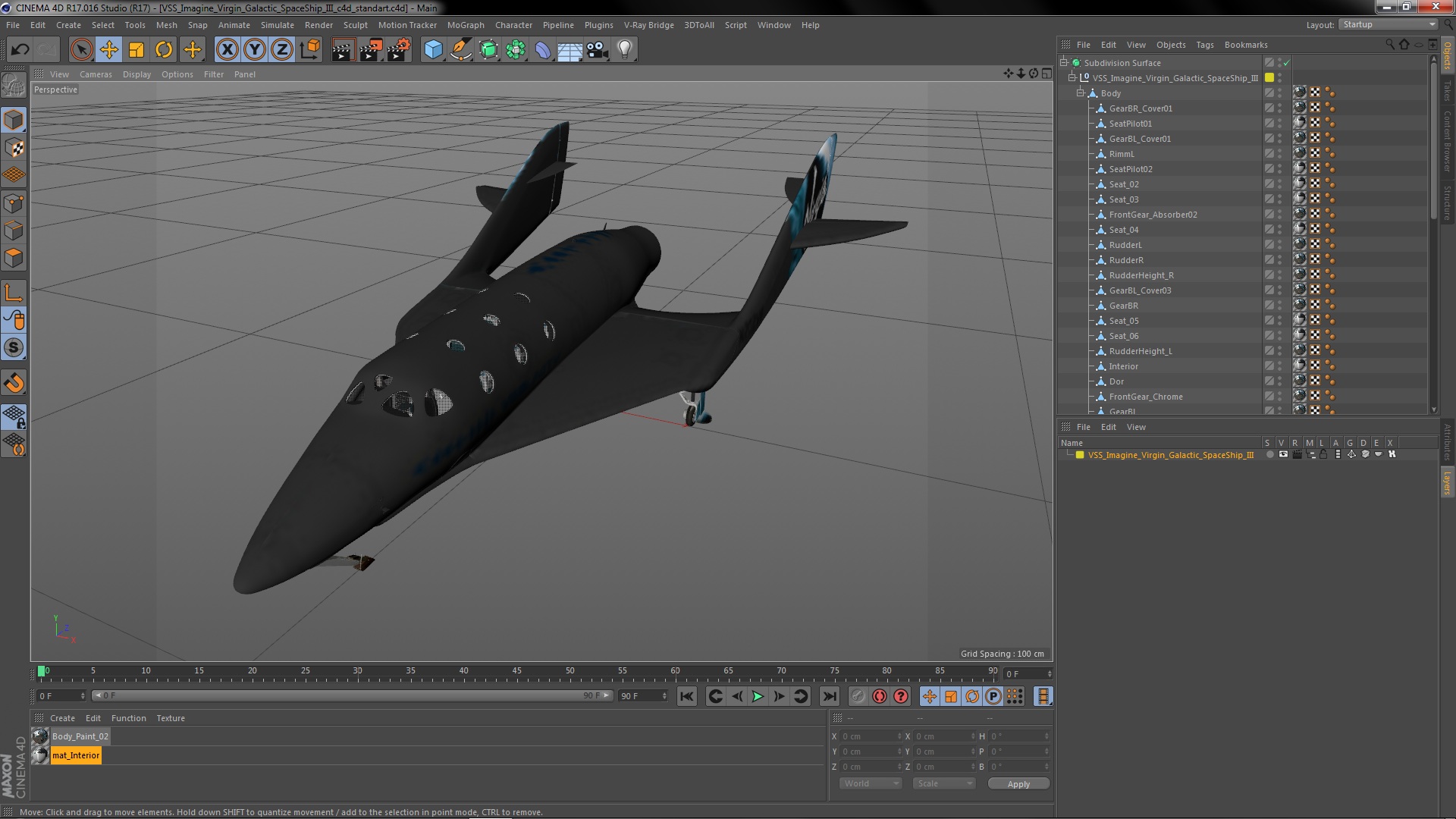The width and height of the screenshot is (1456, 819).
Task: Click the Bend deformer icon
Action: (543, 50)
